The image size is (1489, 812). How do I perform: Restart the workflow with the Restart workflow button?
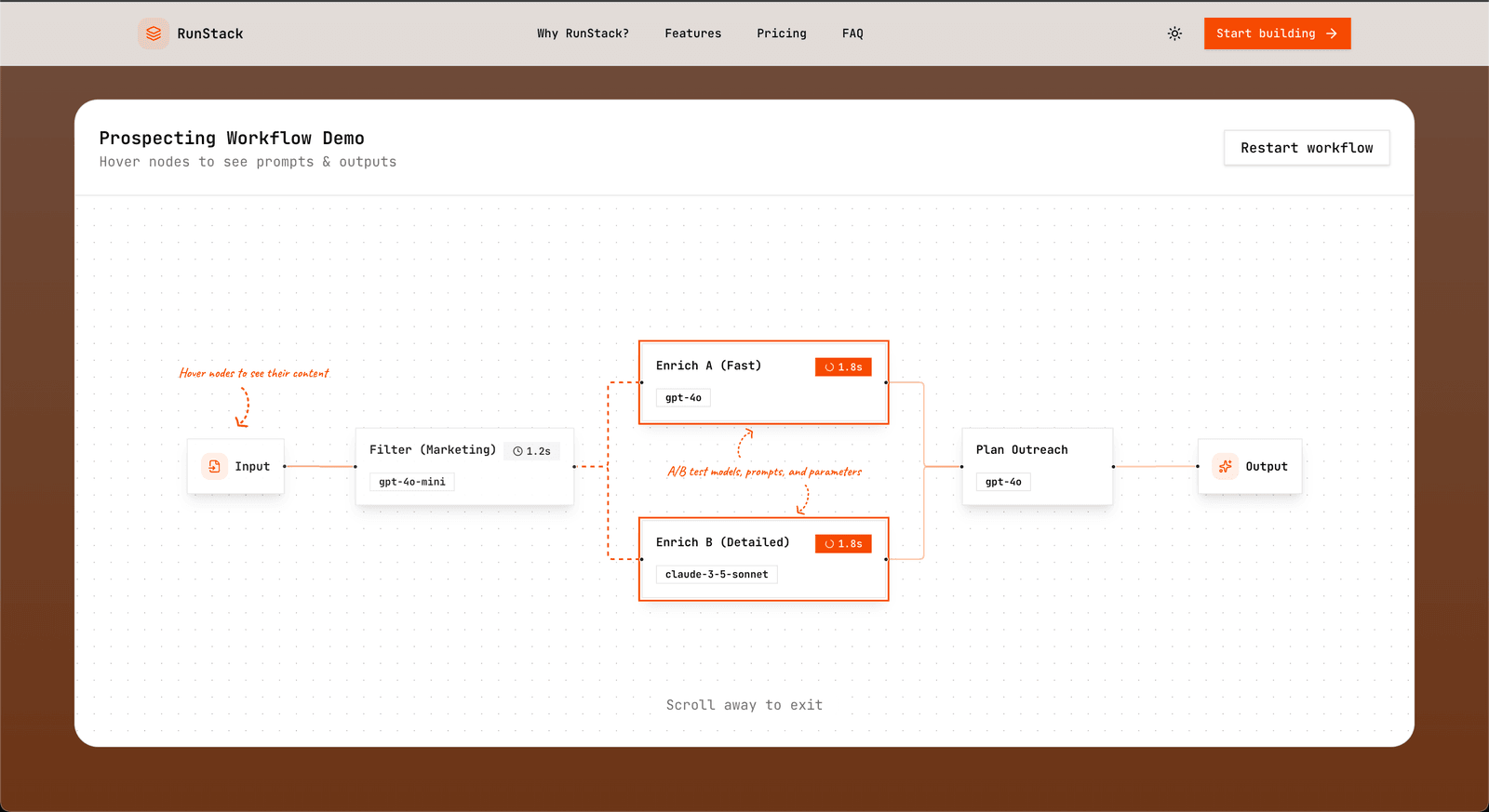coord(1307,148)
